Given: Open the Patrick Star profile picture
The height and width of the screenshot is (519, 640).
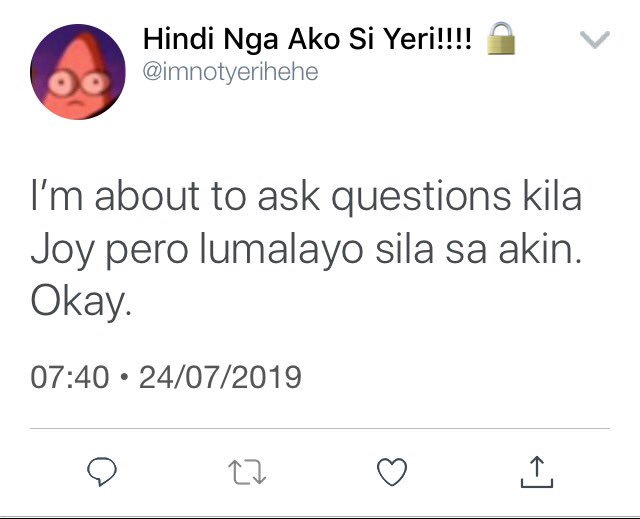Looking at the screenshot, I should click(78, 72).
